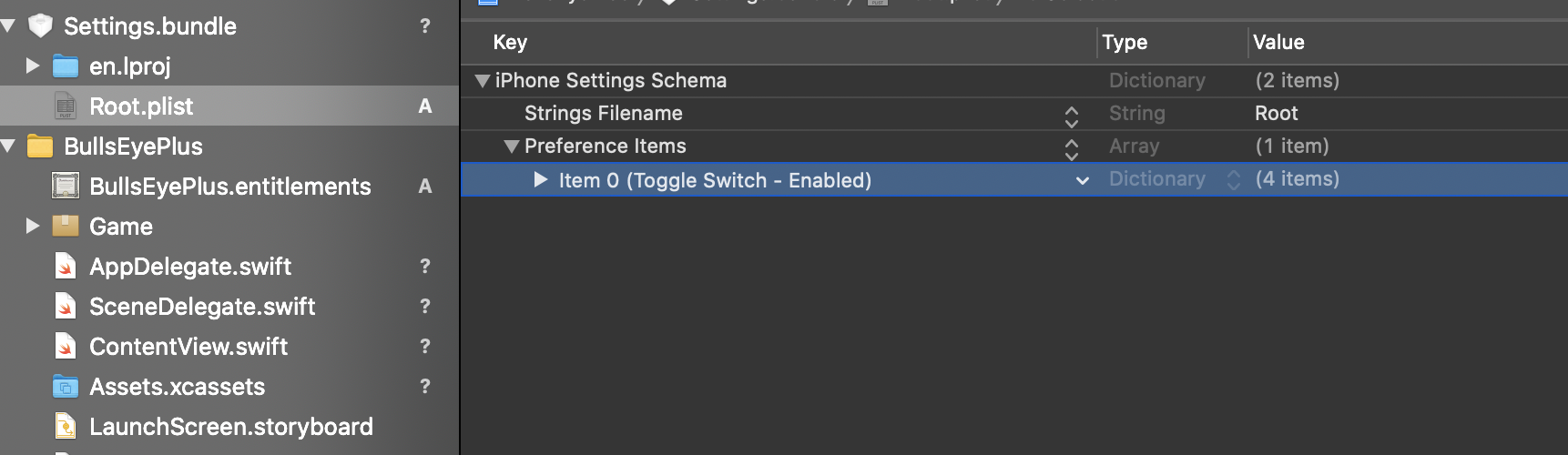Image resolution: width=1568 pixels, height=455 pixels.
Task: Click the Root value field
Action: [x=1276, y=114]
